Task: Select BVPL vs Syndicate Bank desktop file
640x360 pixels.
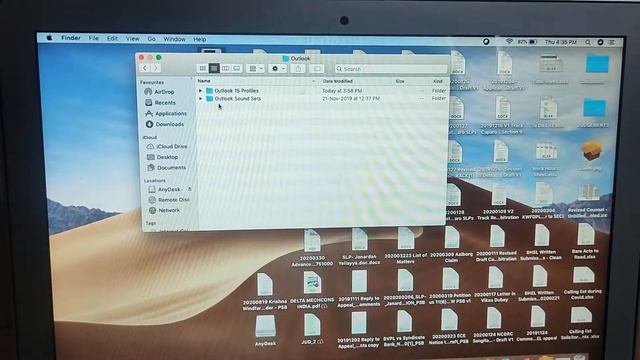Action: click(x=404, y=329)
